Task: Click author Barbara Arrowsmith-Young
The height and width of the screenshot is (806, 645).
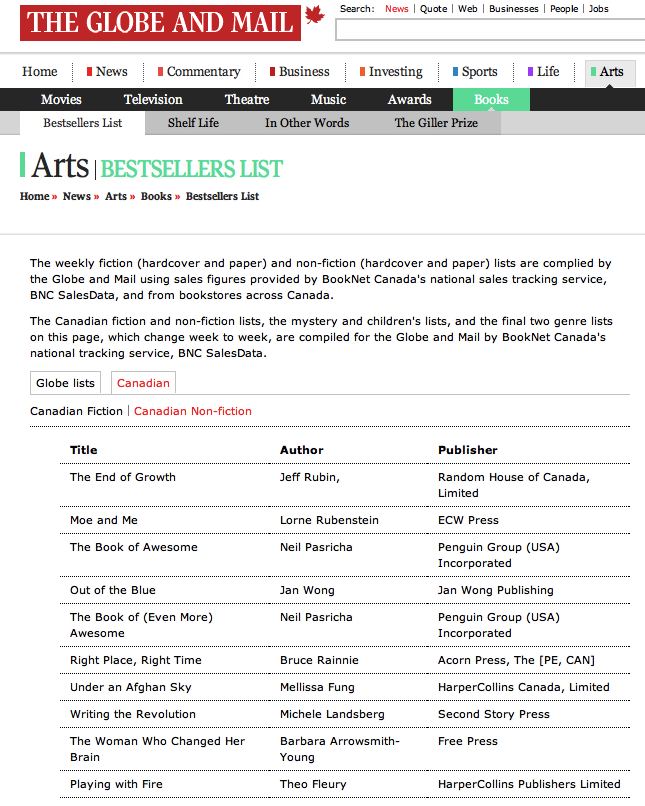Action: (x=340, y=749)
